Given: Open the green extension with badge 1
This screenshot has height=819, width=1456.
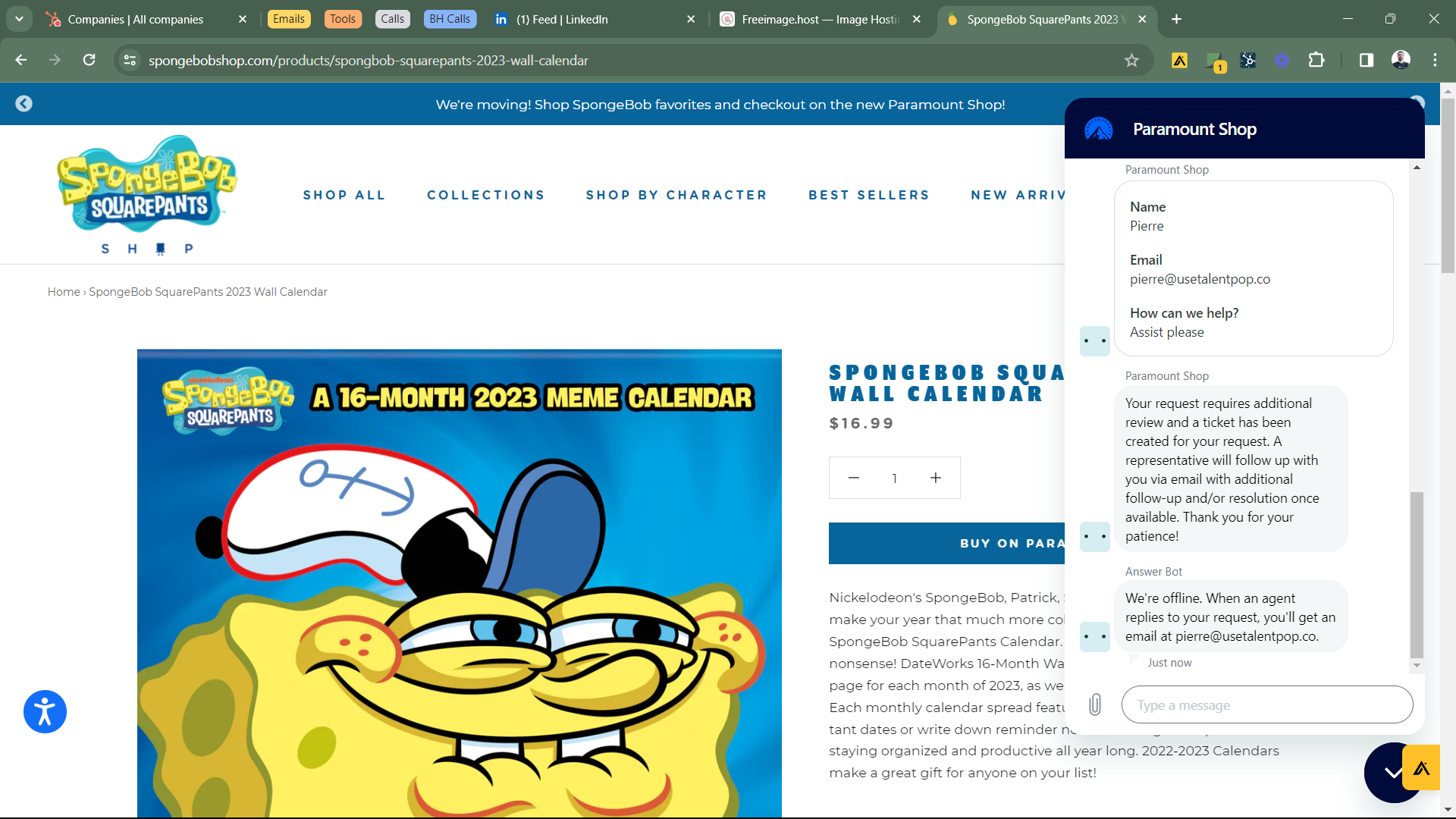Looking at the screenshot, I should tap(1215, 61).
